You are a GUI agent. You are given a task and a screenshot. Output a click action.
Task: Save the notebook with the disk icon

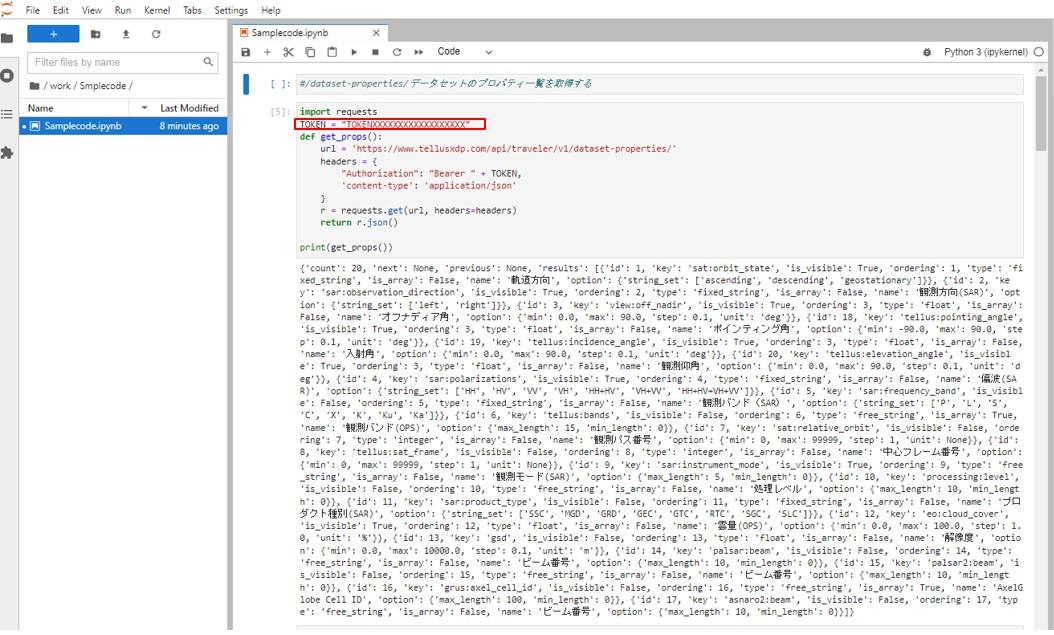tap(246, 52)
